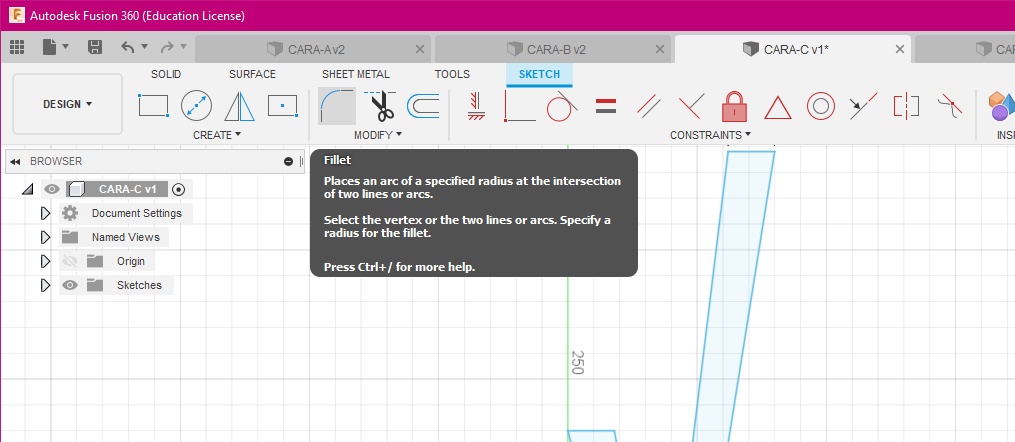Screen dimensions: 1015x442
Task: Redo the last action
Action: (166, 47)
